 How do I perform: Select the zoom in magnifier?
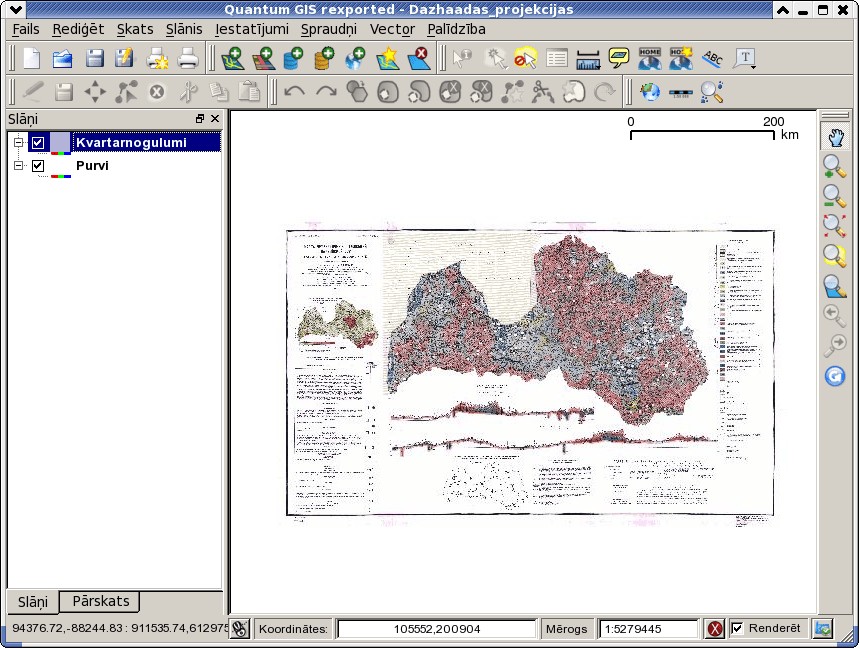[835, 167]
